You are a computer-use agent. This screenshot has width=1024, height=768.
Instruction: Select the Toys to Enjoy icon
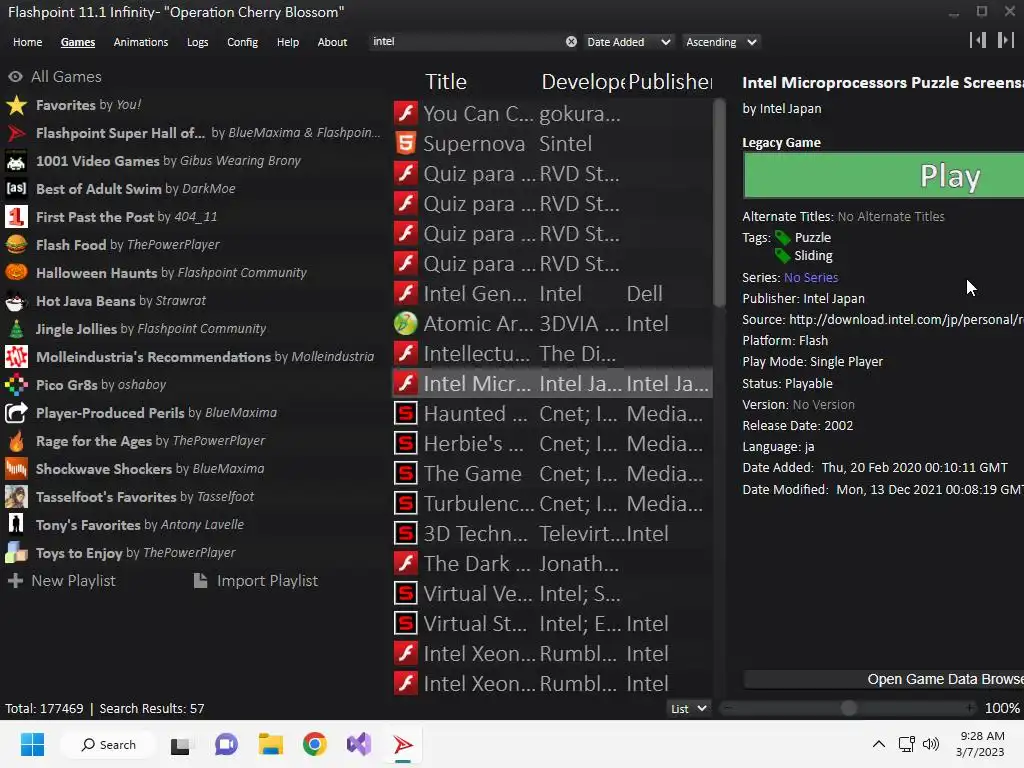(x=16, y=552)
